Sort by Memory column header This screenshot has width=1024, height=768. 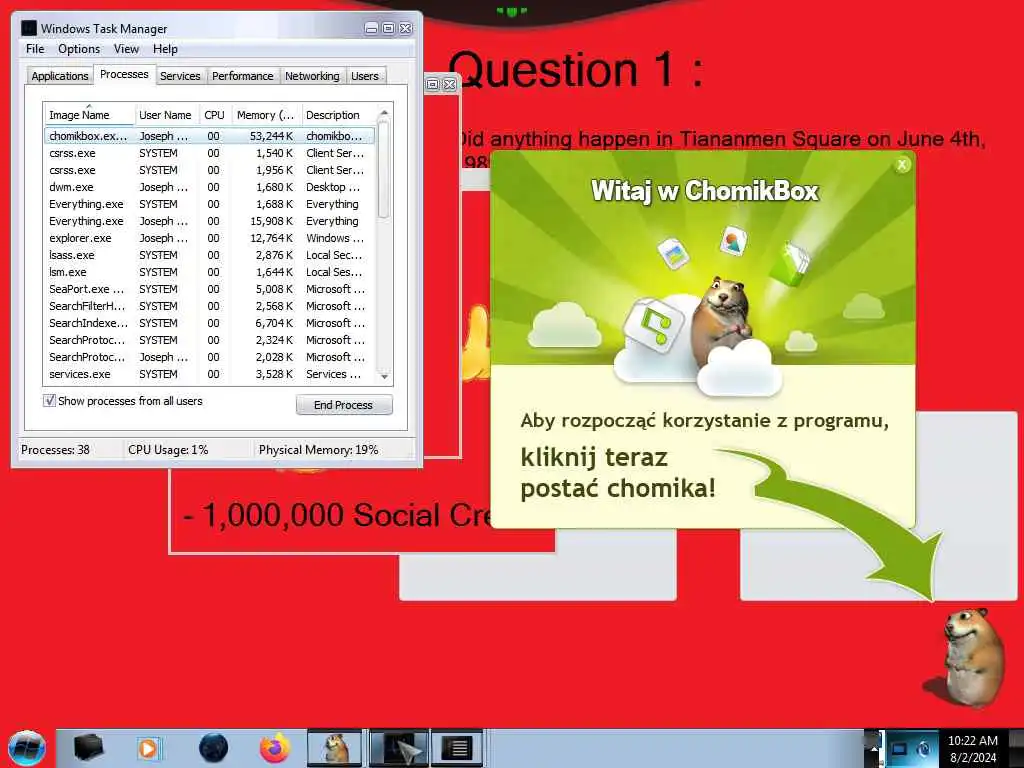point(266,115)
